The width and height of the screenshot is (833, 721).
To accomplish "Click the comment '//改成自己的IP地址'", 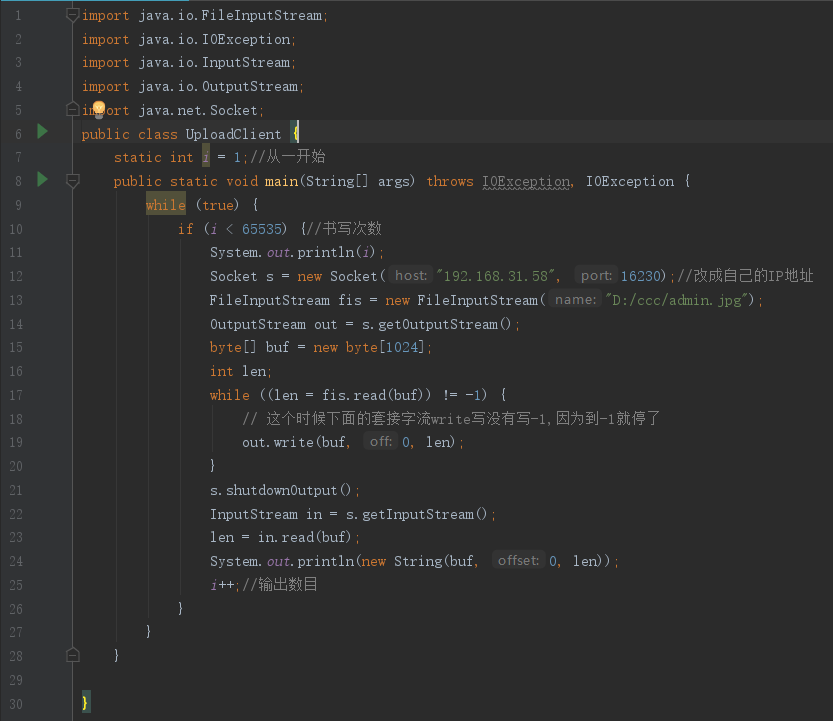I will [745, 275].
